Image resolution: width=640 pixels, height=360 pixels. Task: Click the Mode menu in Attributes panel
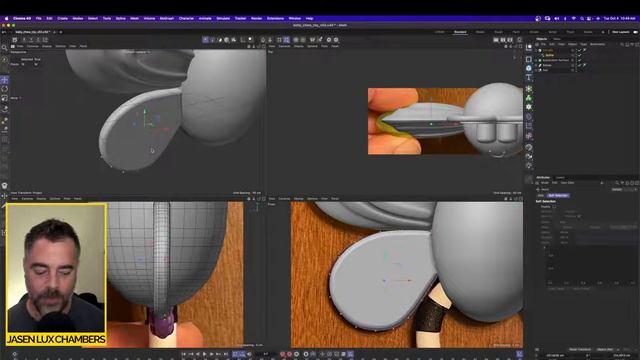tap(545, 183)
